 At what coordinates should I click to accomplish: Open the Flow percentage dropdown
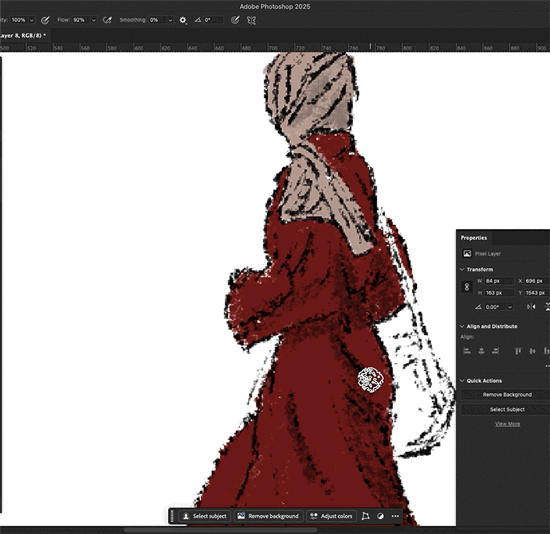pyautogui.click(x=94, y=20)
